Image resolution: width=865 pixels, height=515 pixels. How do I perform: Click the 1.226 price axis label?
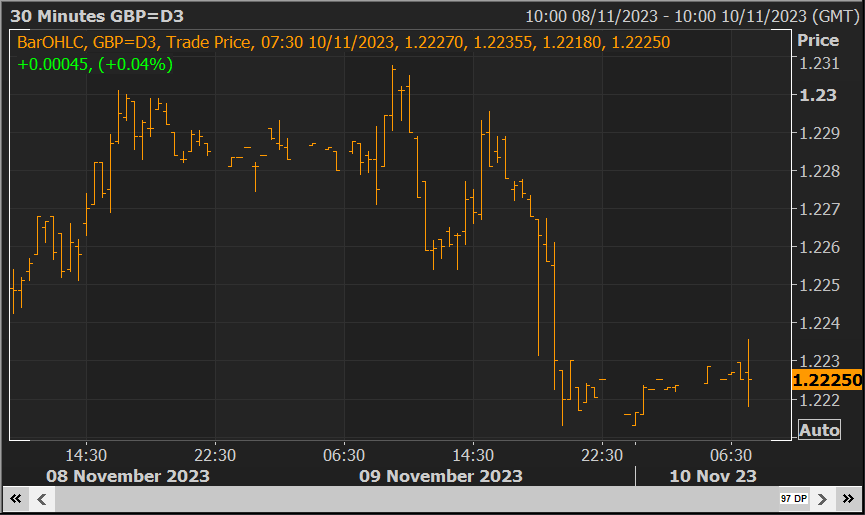tap(819, 247)
